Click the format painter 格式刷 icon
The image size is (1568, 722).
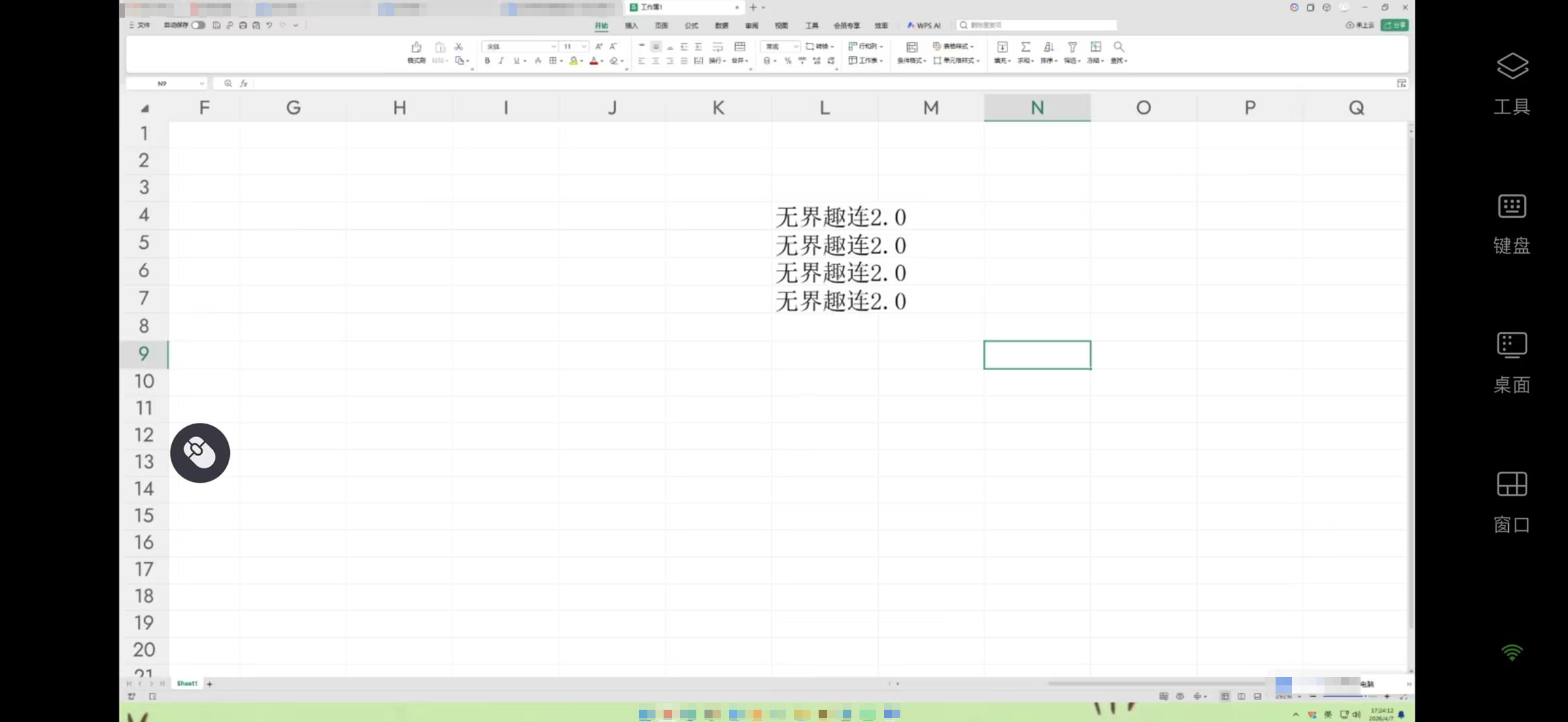coord(416,48)
